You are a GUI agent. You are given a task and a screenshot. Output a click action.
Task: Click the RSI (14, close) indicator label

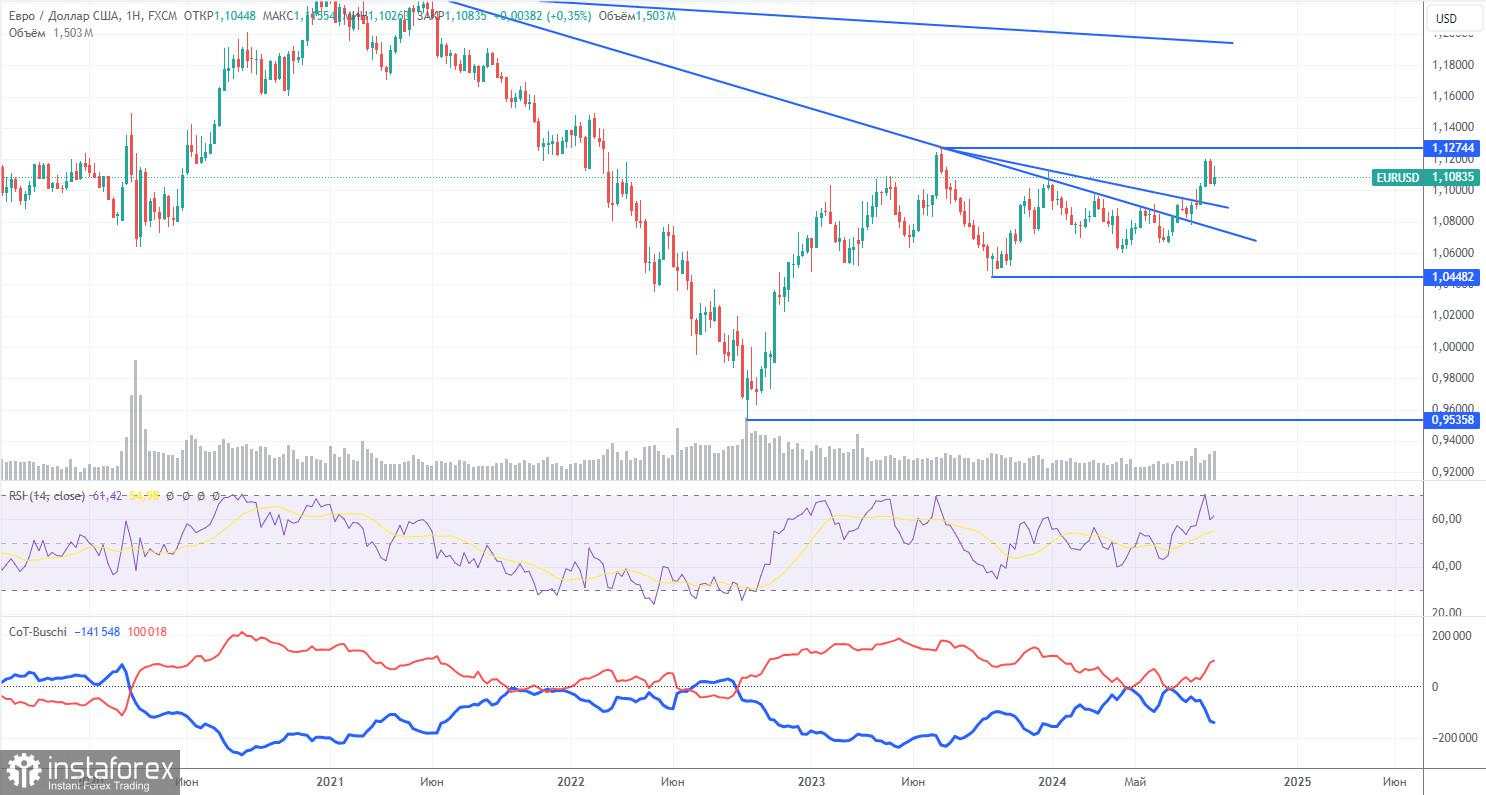47,496
